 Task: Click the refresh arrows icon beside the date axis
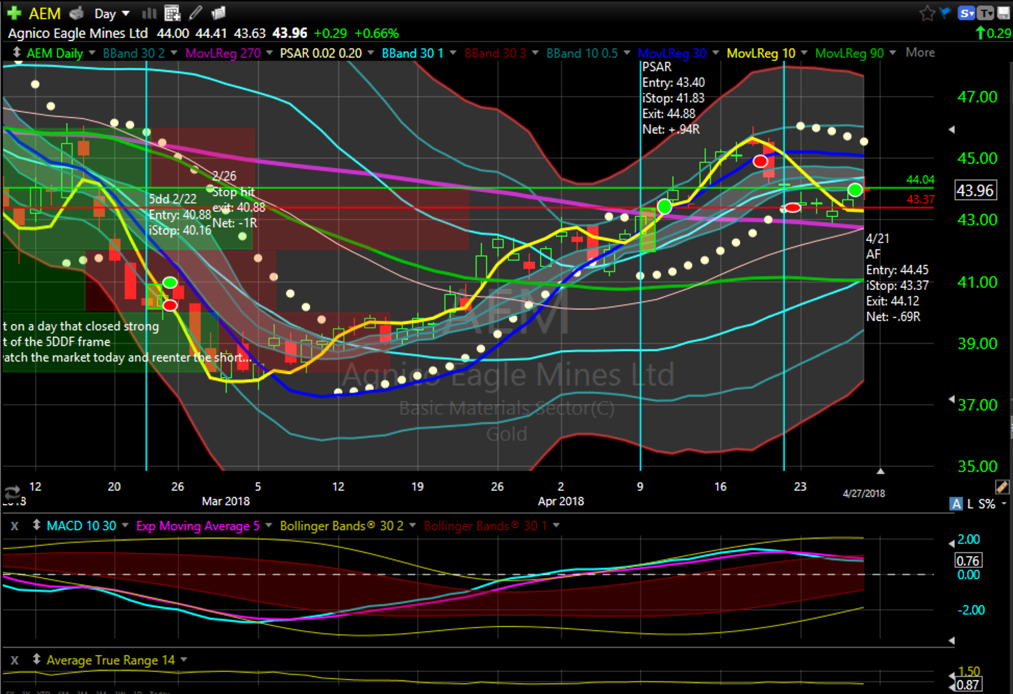pyautogui.click(x=11, y=492)
